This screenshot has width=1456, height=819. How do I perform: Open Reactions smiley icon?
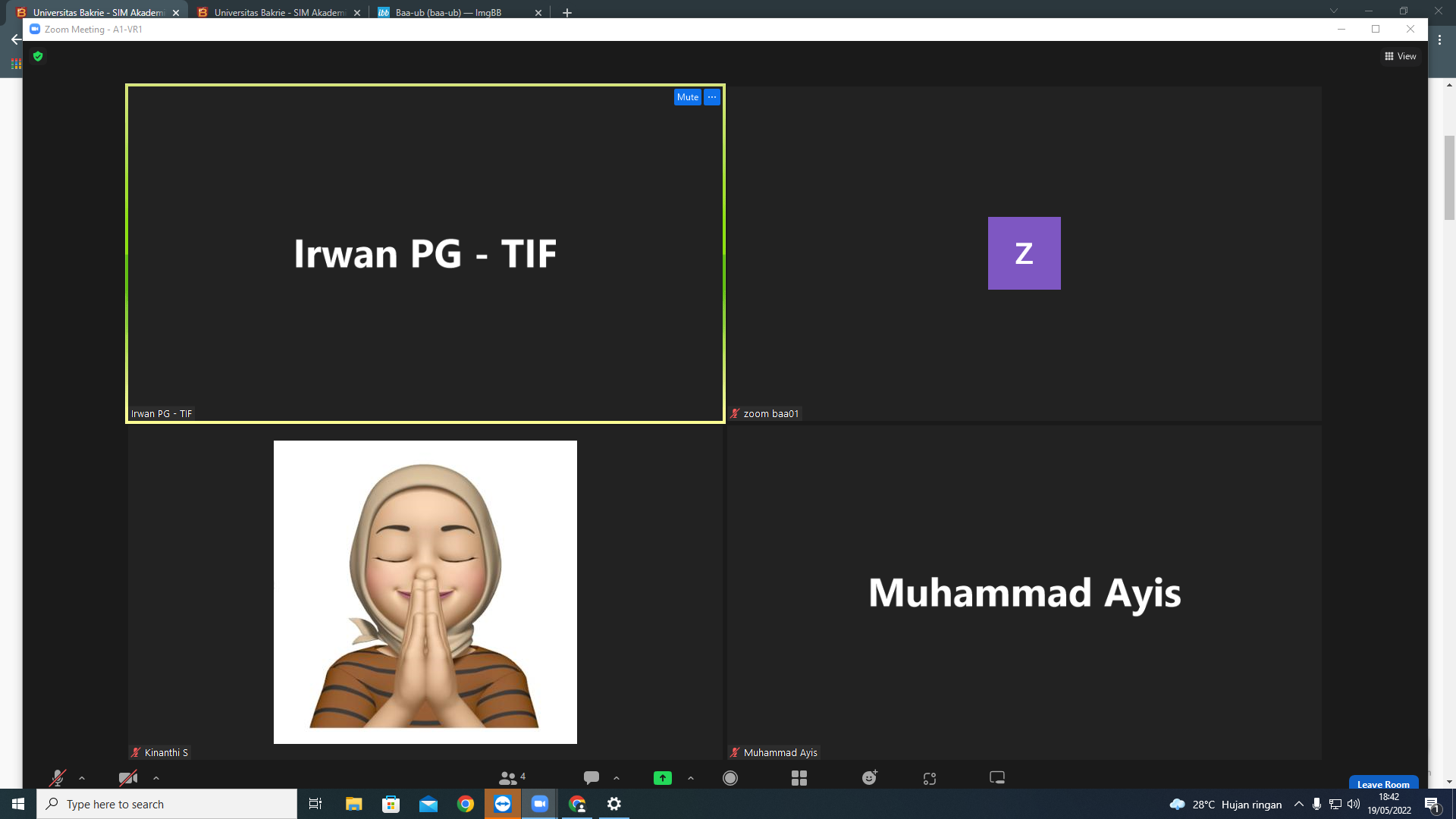click(x=870, y=778)
